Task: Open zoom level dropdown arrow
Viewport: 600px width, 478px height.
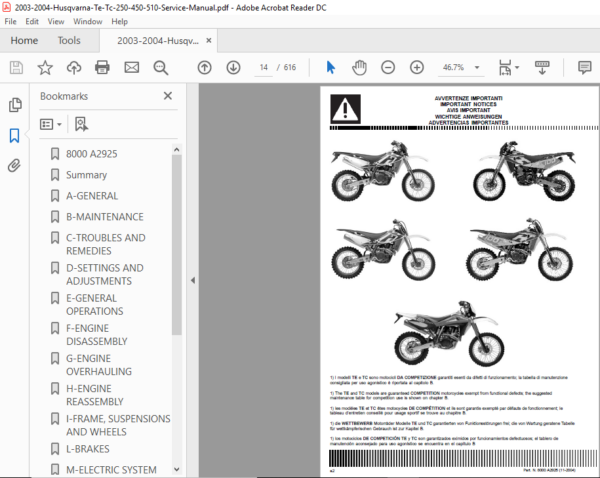Action: click(477, 68)
